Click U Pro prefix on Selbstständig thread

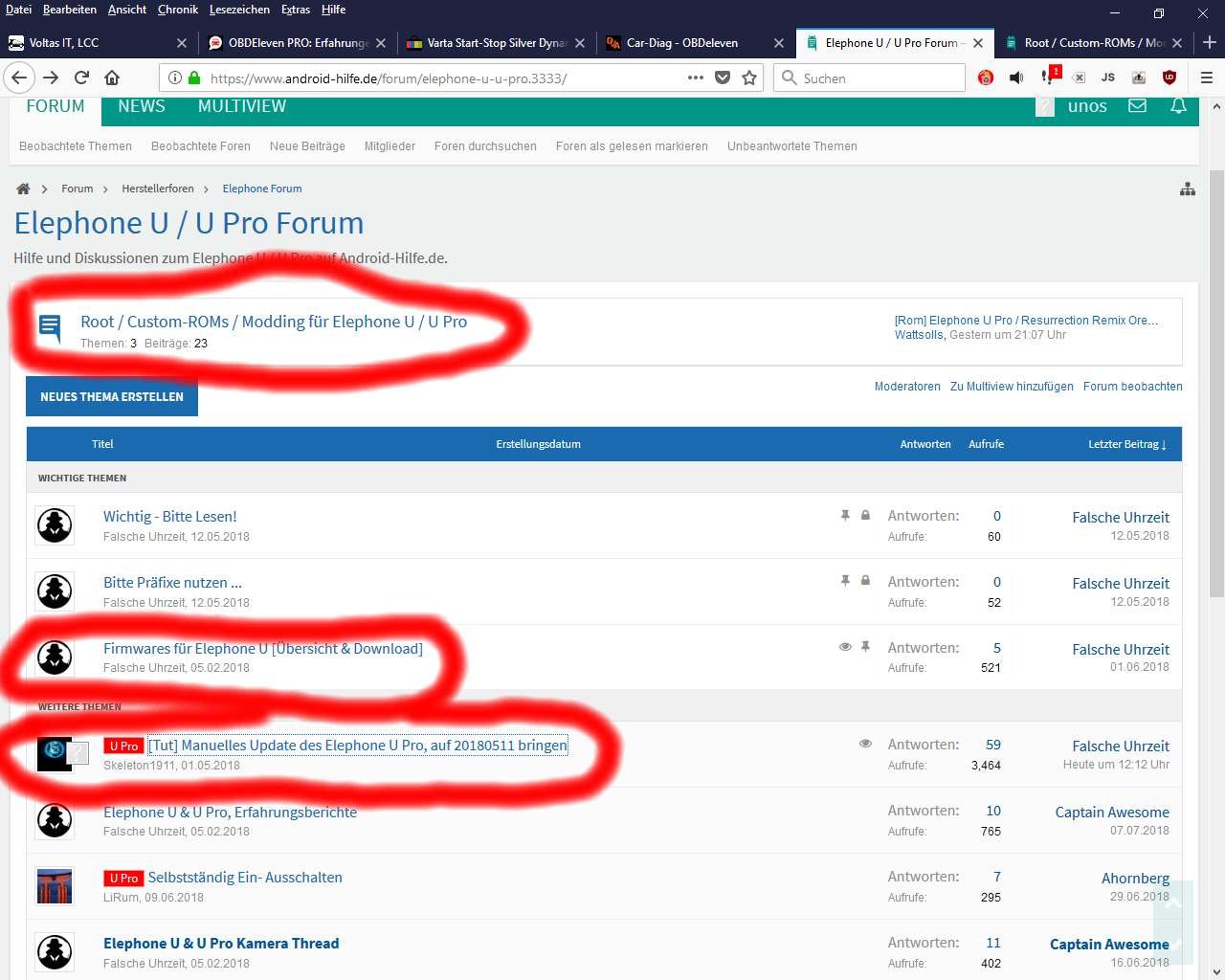tap(123, 878)
